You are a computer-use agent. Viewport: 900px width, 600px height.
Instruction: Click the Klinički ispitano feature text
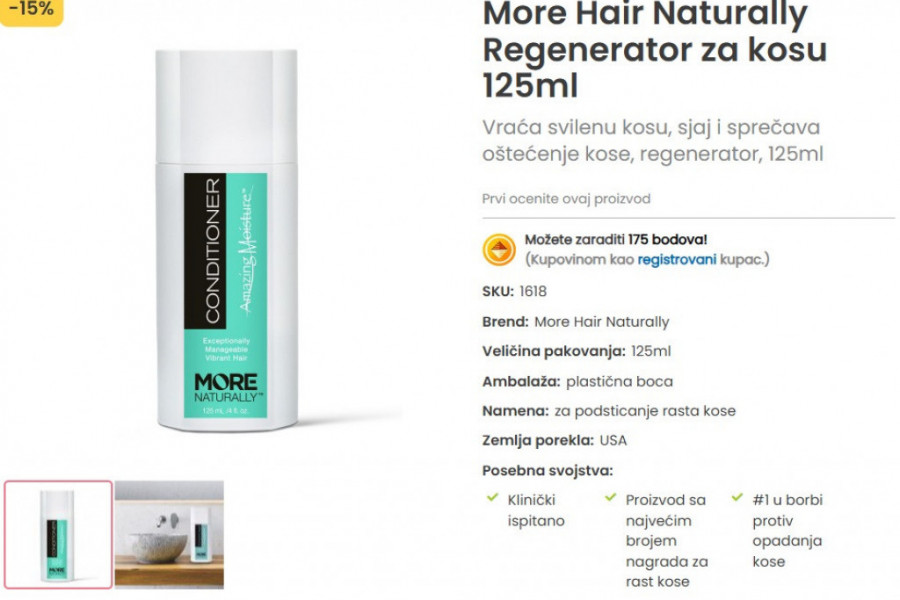click(536, 510)
